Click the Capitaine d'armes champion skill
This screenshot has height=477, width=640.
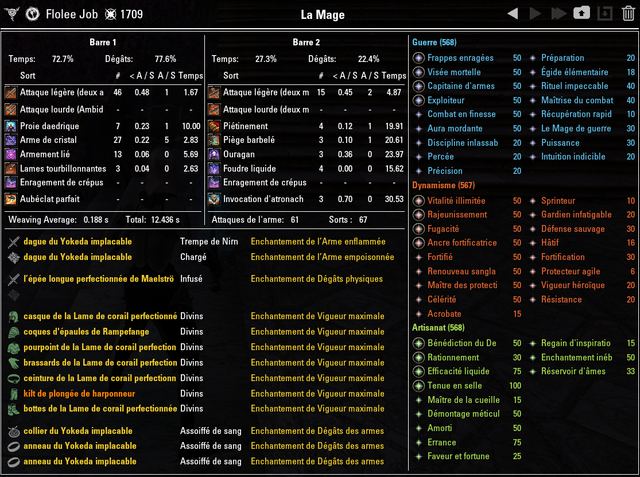click(461, 86)
